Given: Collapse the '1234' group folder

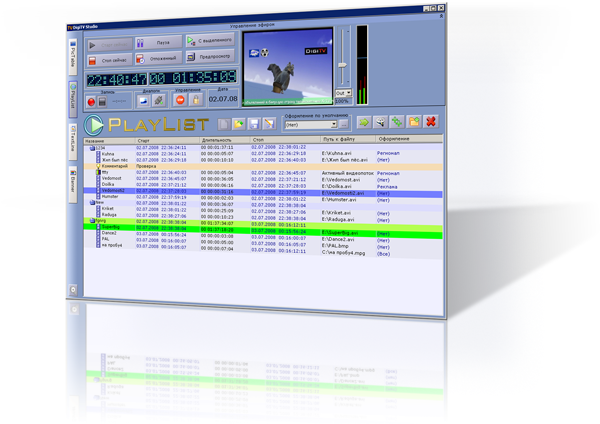Looking at the screenshot, I should coord(92,148).
